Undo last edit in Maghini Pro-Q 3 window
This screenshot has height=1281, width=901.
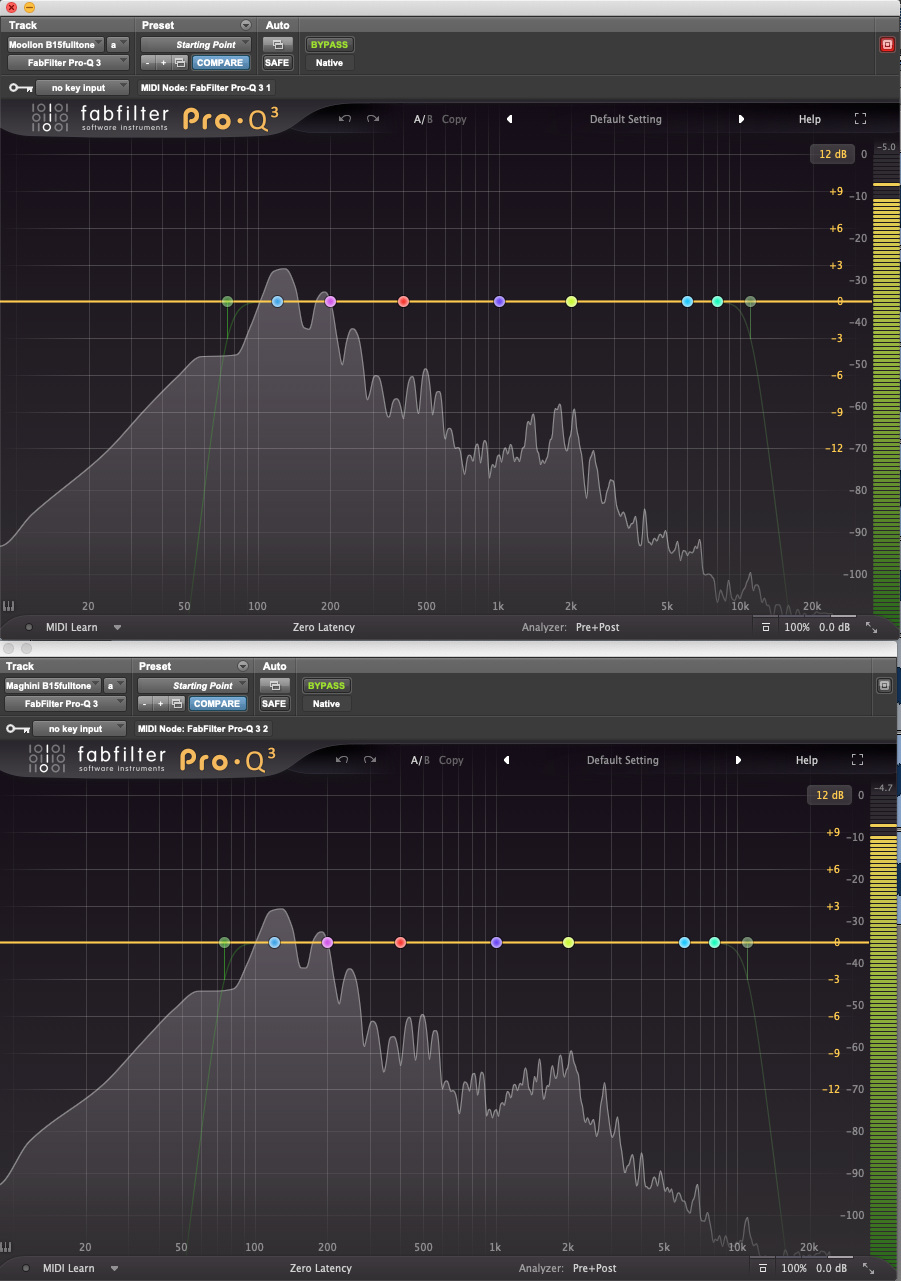coord(342,760)
